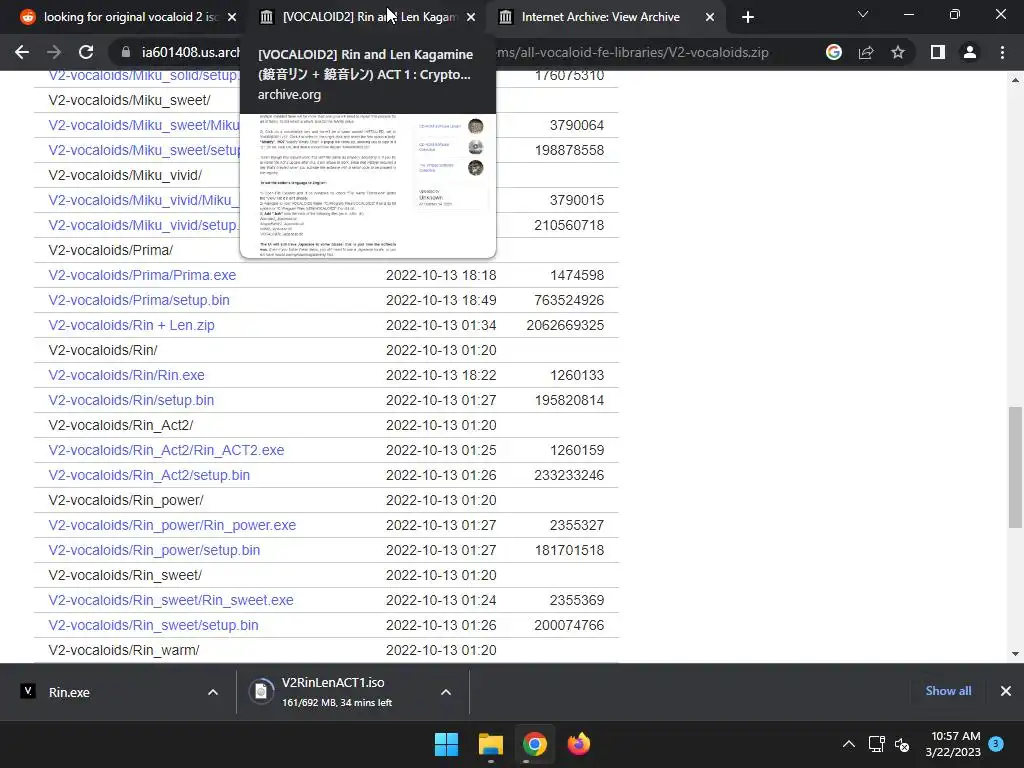The height and width of the screenshot is (768, 1024).
Task: Show all downloads
Action: (x=948, y=691)
